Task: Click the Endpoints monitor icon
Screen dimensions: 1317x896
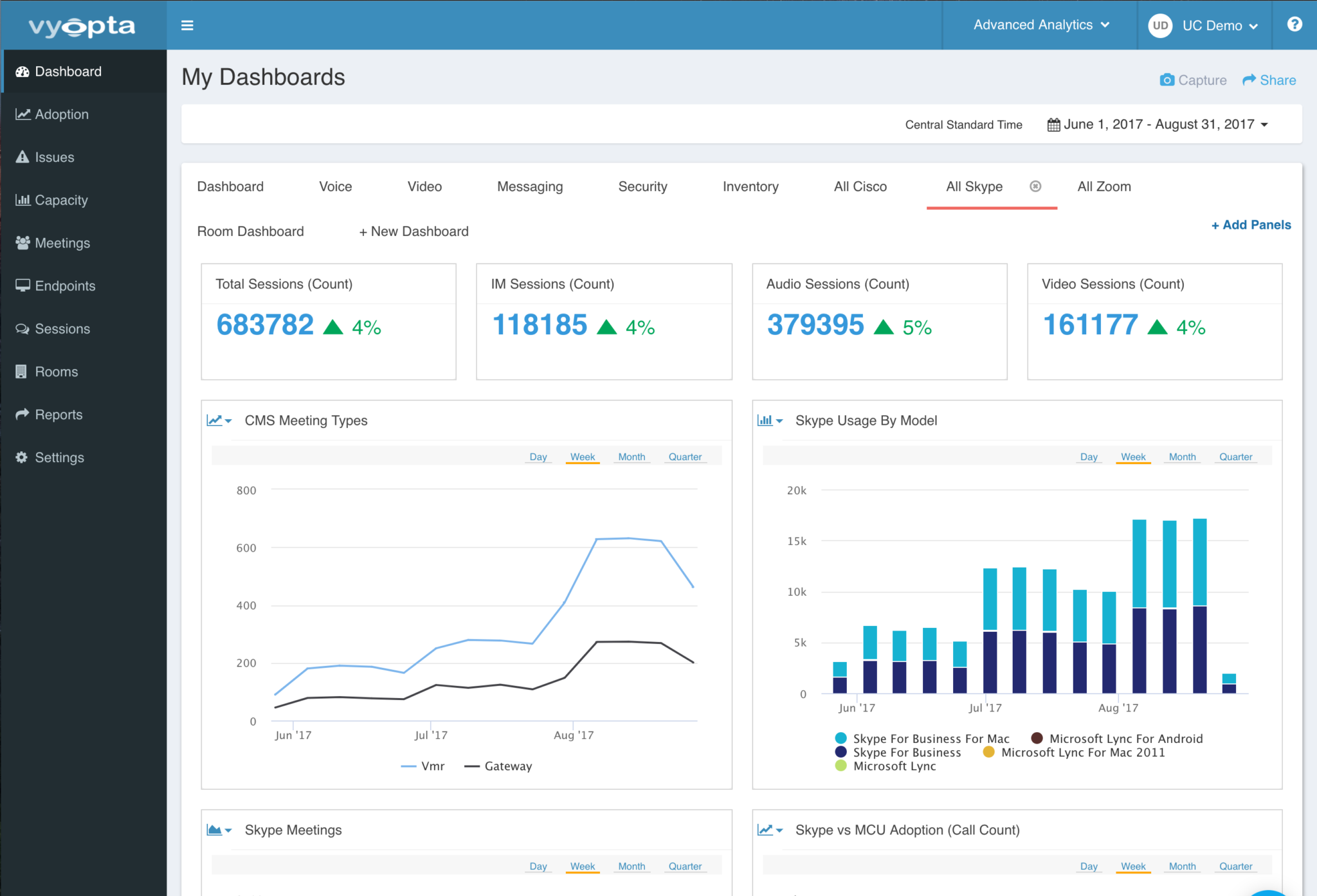Action: tap(23, 286)
